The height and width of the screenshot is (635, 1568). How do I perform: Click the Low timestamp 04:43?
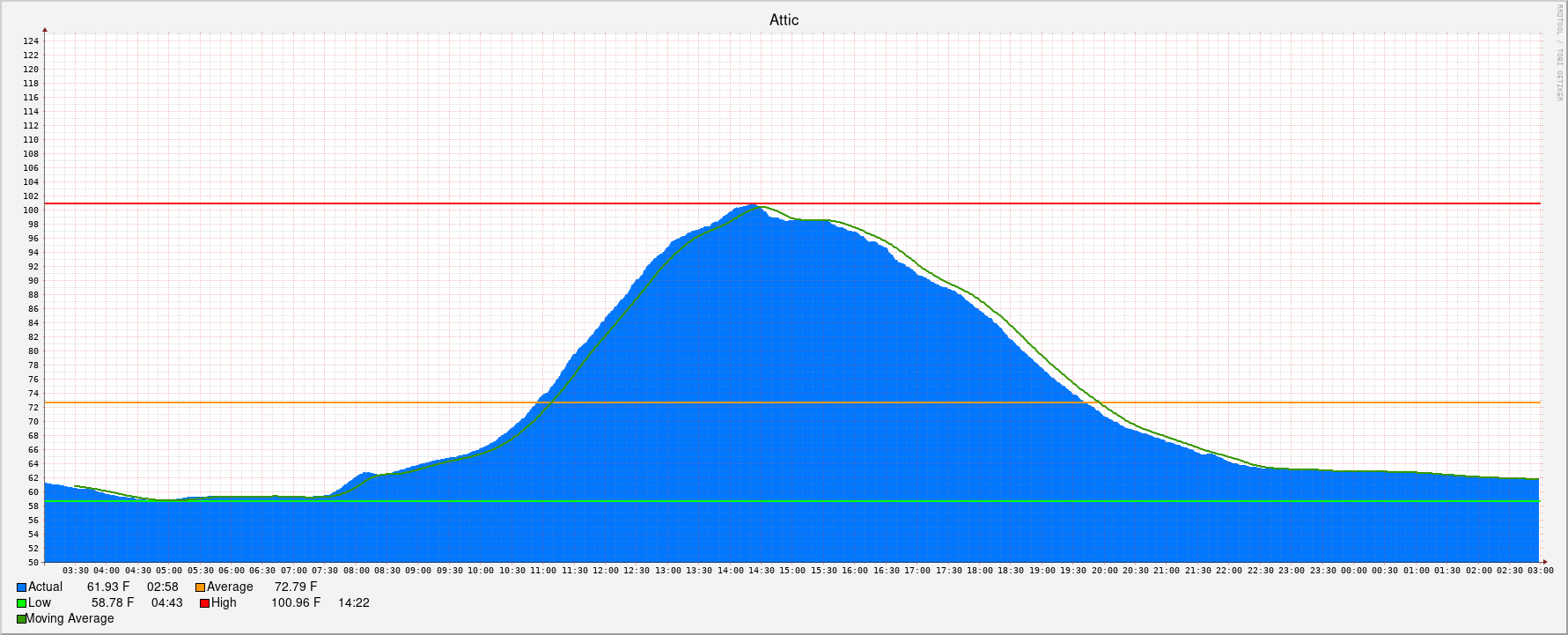click(x=166, y=603)
